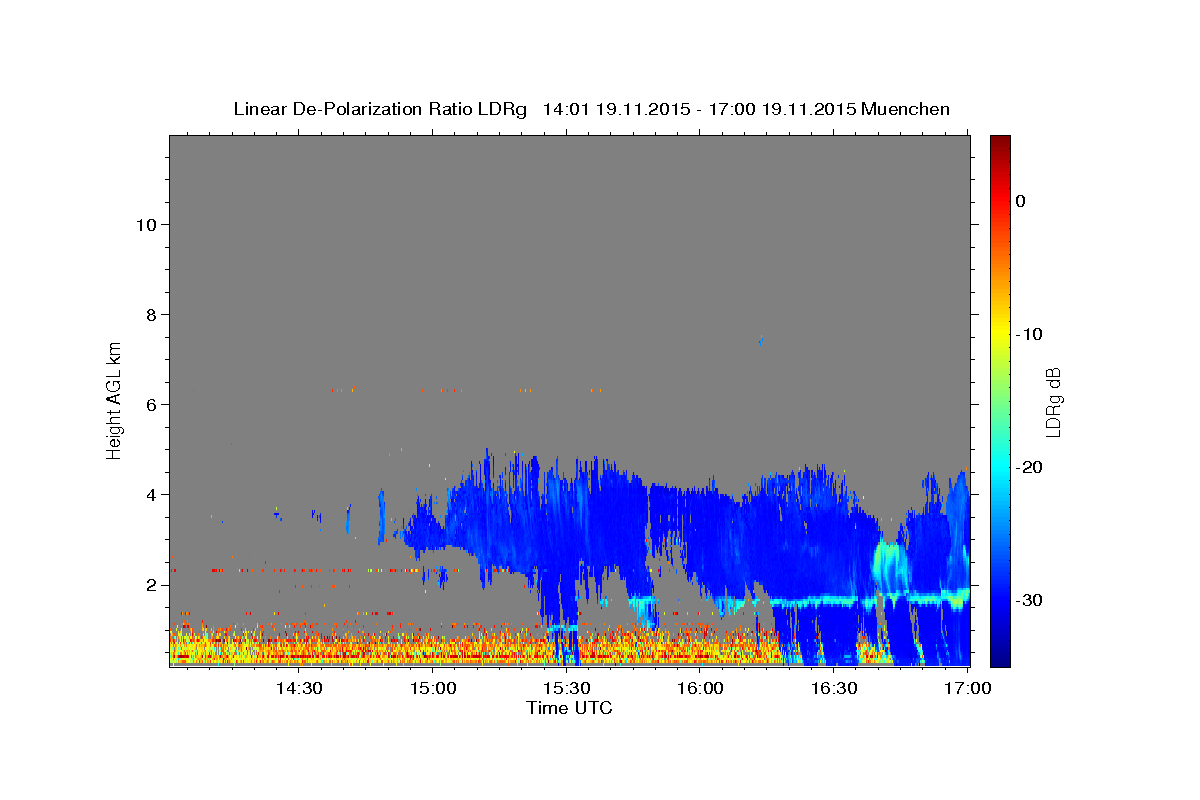Click the "LDRg dB" colorbar label

click(1052, 401)
